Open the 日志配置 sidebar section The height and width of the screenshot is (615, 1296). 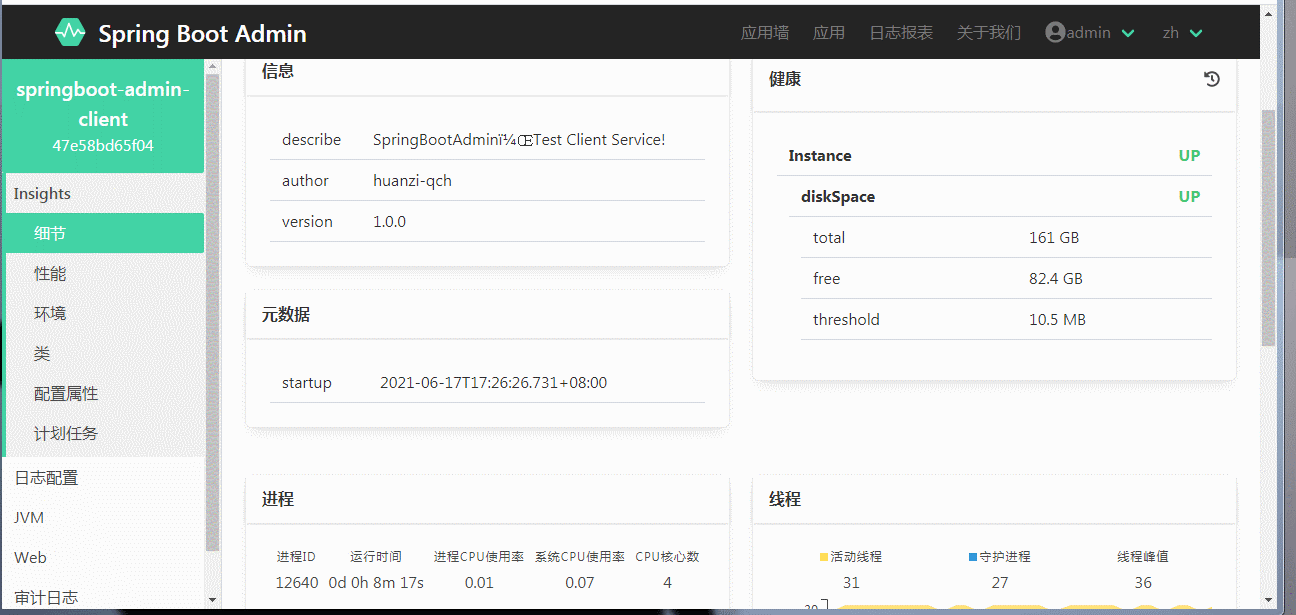[x=102, y=478]
